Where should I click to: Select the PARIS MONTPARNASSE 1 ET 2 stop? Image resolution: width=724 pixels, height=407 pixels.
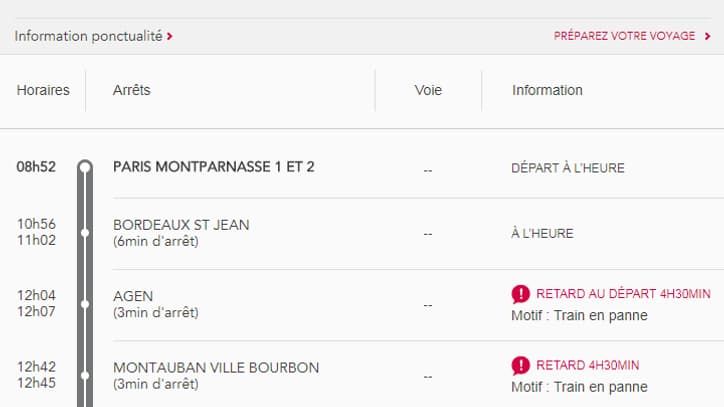point(214,167)
